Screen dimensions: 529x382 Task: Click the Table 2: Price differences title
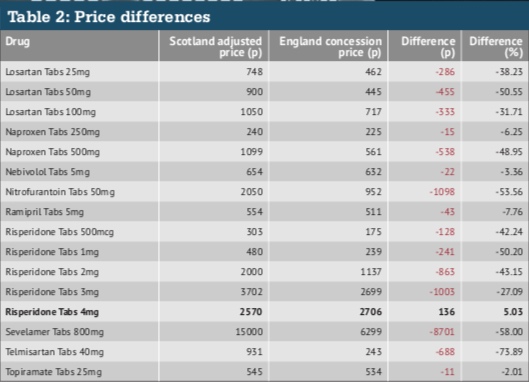[x=109, y=17]
